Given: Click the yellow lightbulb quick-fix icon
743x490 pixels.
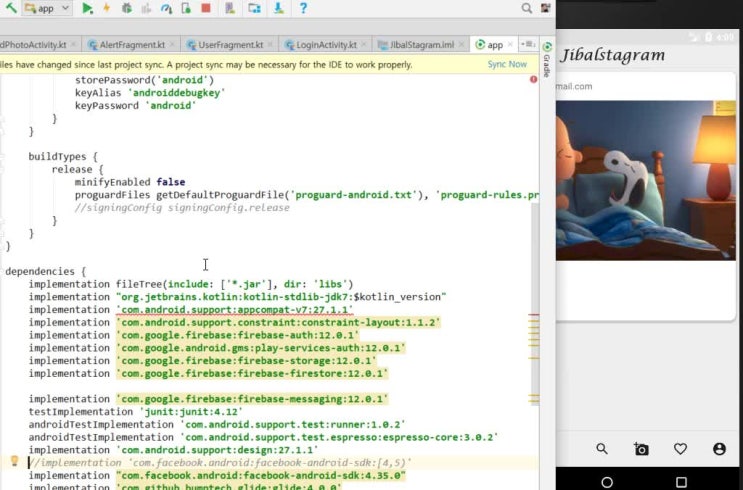Looking at the screenshot, I should [x=14, y=461].
